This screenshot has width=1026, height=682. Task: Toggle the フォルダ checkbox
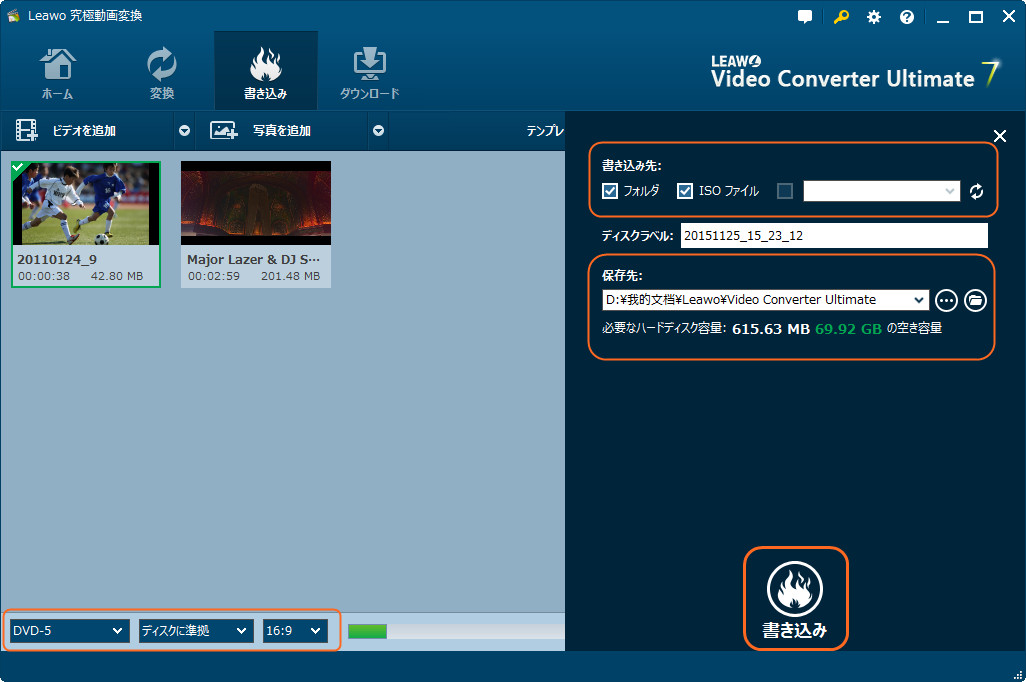click(x=610, y=191)
